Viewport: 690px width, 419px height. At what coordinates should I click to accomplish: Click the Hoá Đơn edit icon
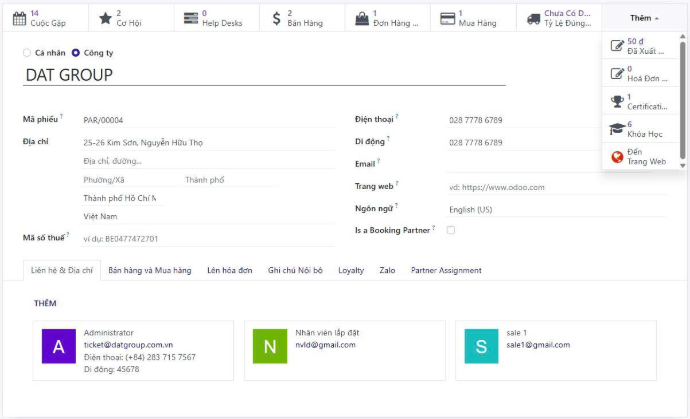[x=617, y=73]
